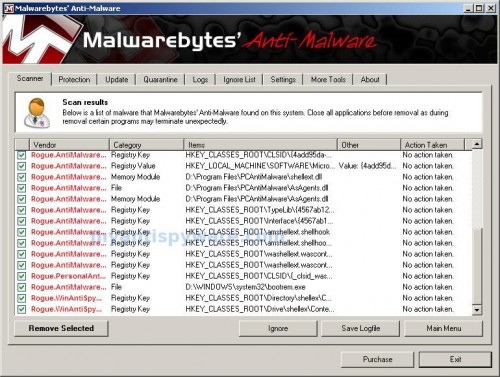Click the Purchase button

(x=377, y=359)
